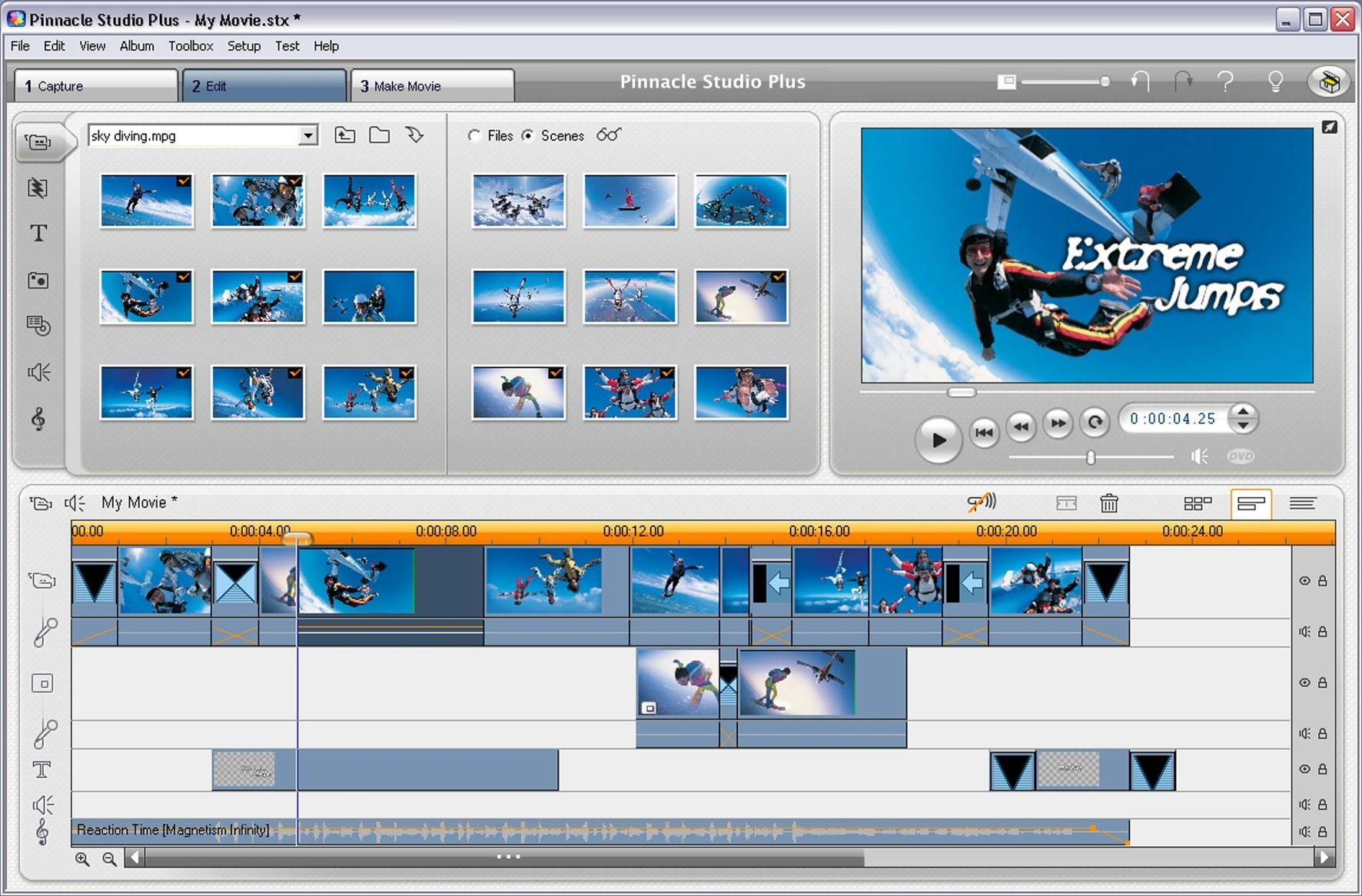Click the fast reverse button
Viewport: 1362px width, 896px height.
pyautogui.click(x=1021, y=425)
